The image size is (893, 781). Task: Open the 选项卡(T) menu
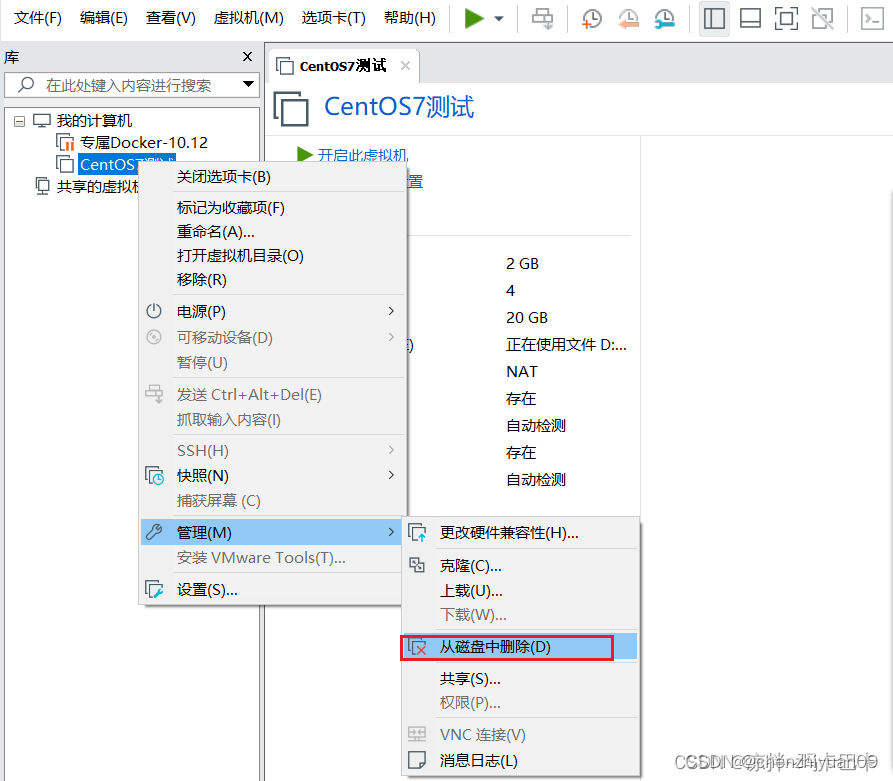pos(333,18)
